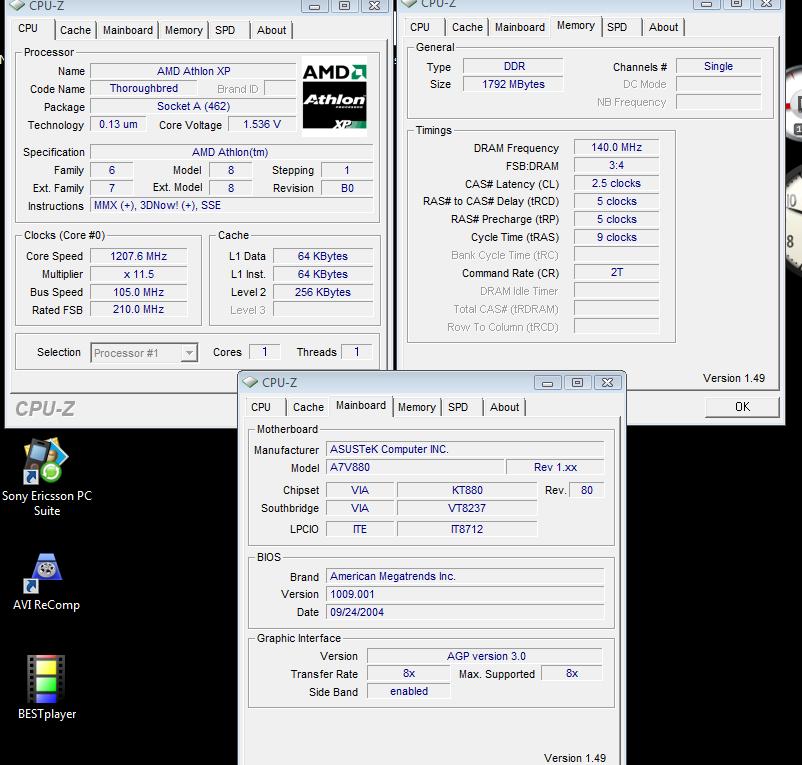Click Side Band value enabled
The image size is (802, 765).
click(409, 691)
